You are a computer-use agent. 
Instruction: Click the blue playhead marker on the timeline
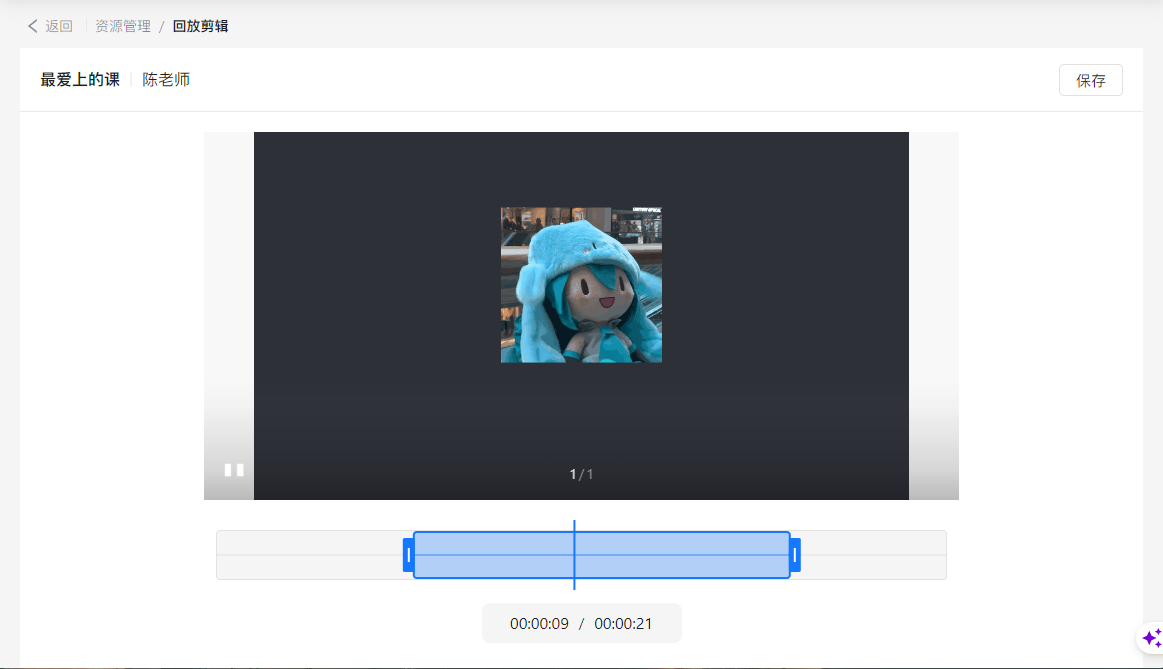pyautogui.click(x=574, y=555)
